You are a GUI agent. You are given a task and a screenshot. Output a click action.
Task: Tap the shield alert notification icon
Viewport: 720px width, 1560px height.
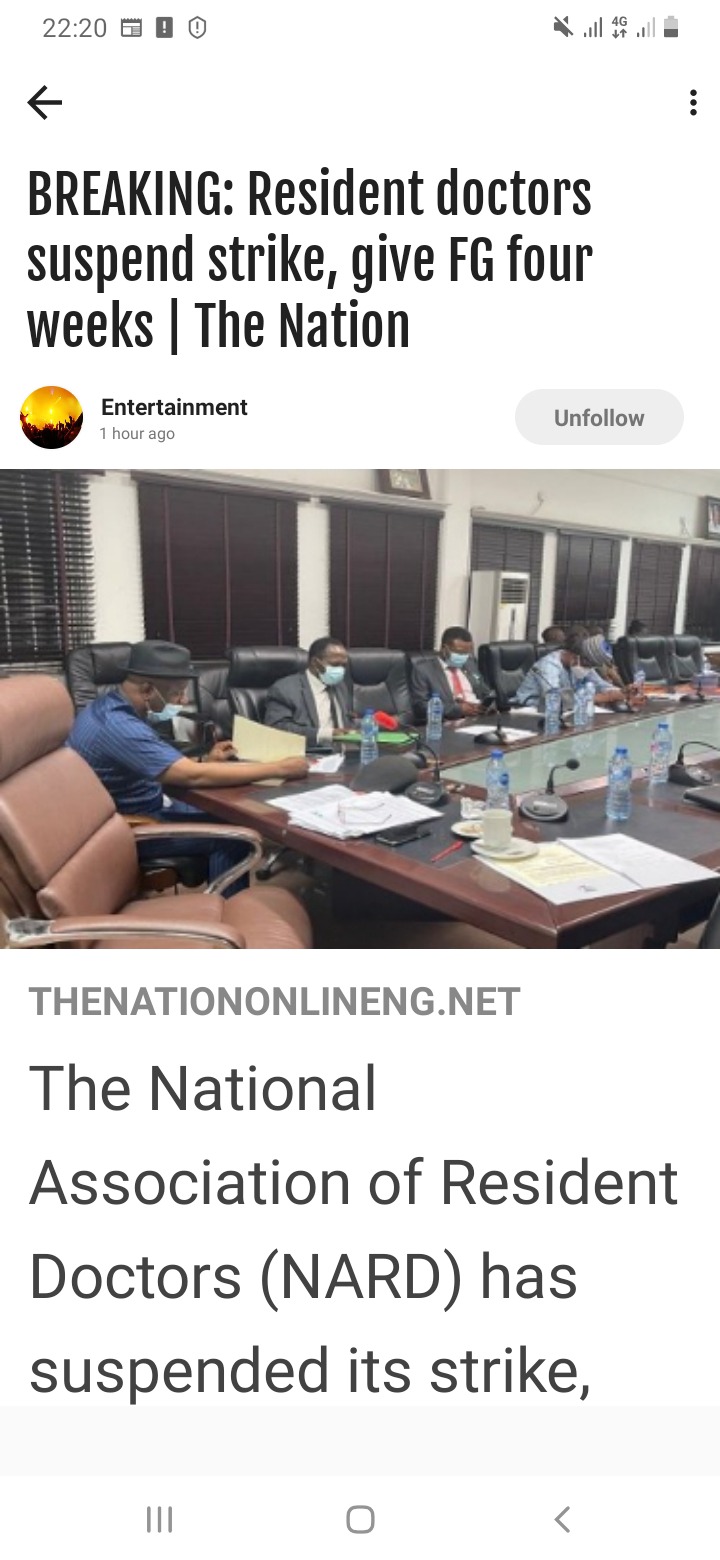coord(198,29)
